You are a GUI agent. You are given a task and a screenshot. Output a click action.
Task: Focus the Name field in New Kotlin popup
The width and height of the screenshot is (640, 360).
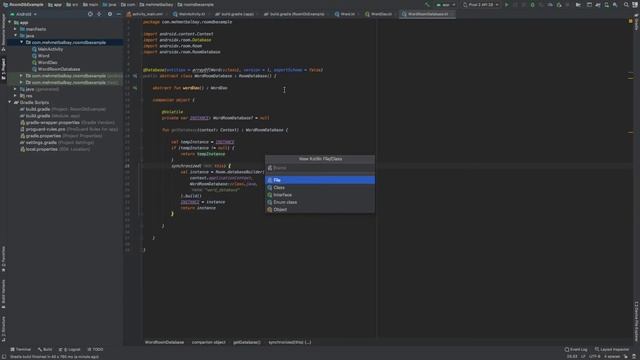coord(320,168)
